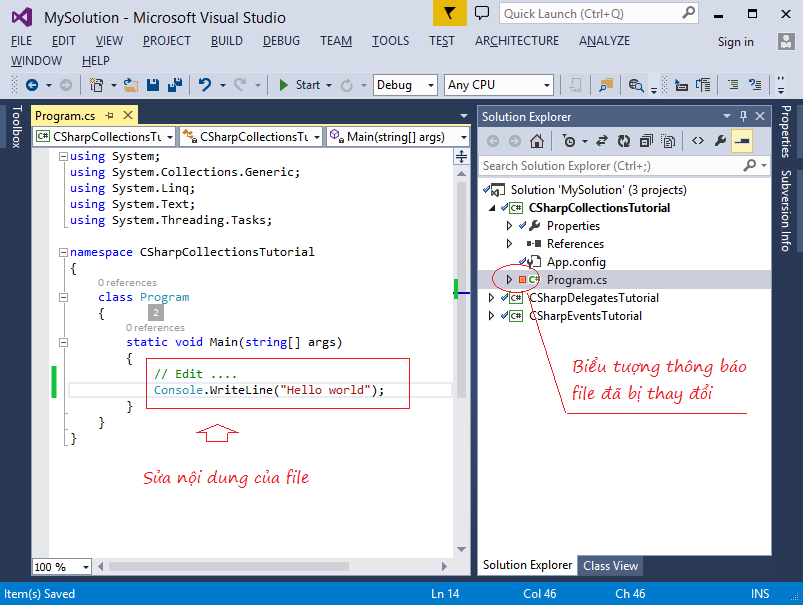Click Pending Changes Filter clock icon
Screen dimensions: 803x605
[568, 141]
